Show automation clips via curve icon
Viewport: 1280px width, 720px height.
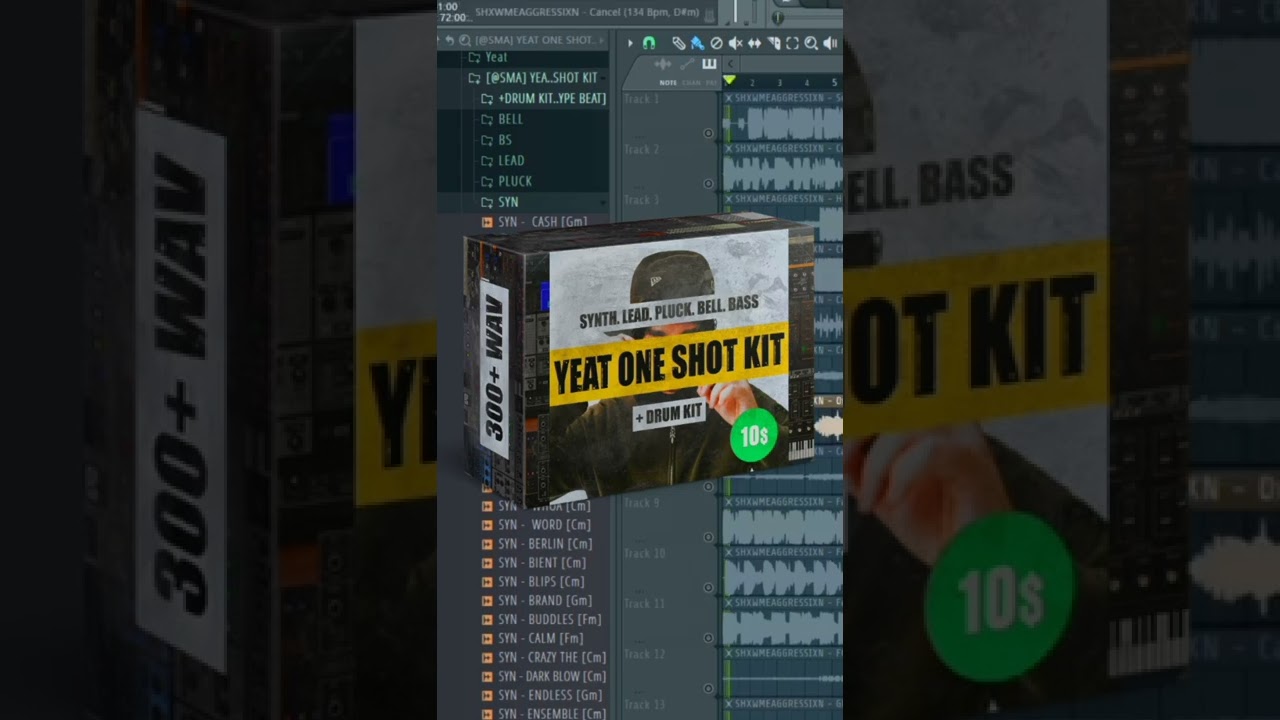[687, 64]
